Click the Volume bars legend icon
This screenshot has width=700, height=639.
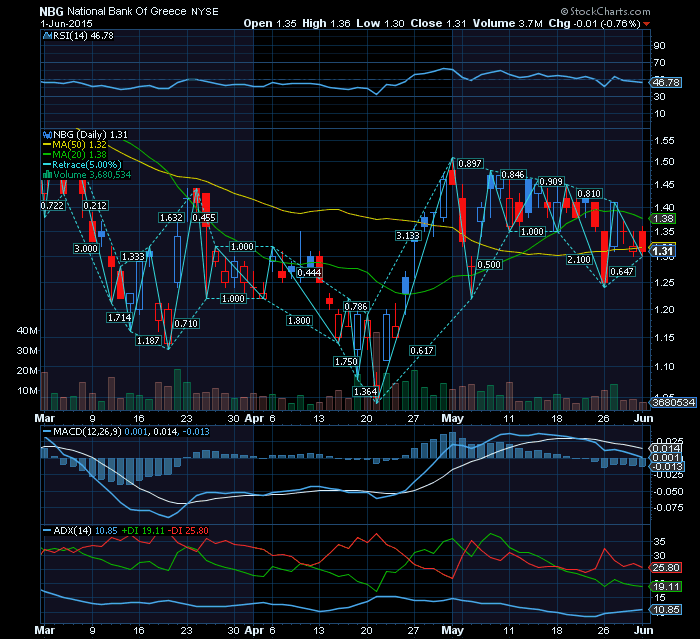(x=47, y=175)
